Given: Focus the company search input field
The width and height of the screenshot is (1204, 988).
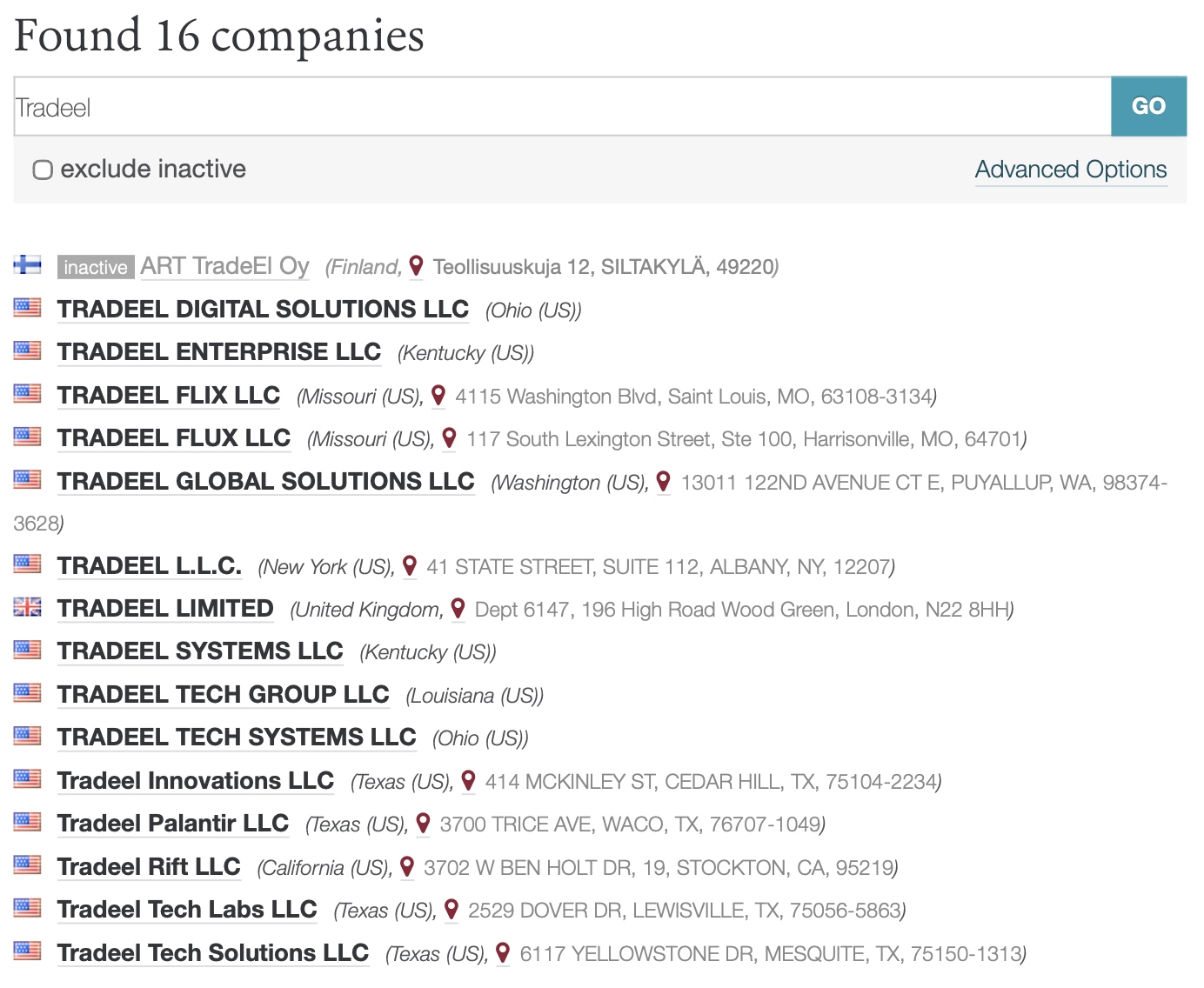Looking at the screenshot, I should point(562,106).
